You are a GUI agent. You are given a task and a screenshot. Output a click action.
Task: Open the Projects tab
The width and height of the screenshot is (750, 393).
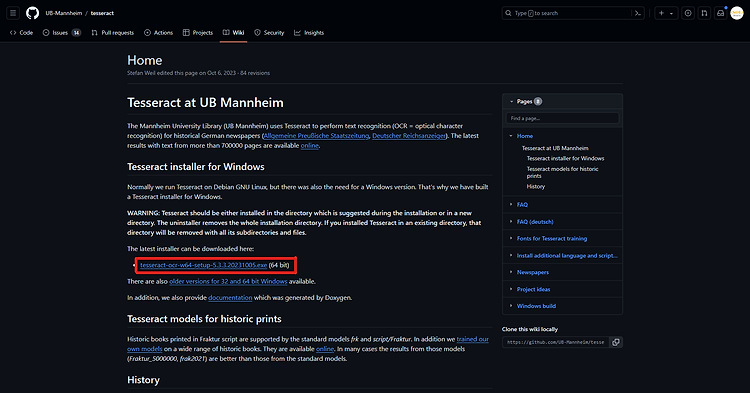pos(198,33)
